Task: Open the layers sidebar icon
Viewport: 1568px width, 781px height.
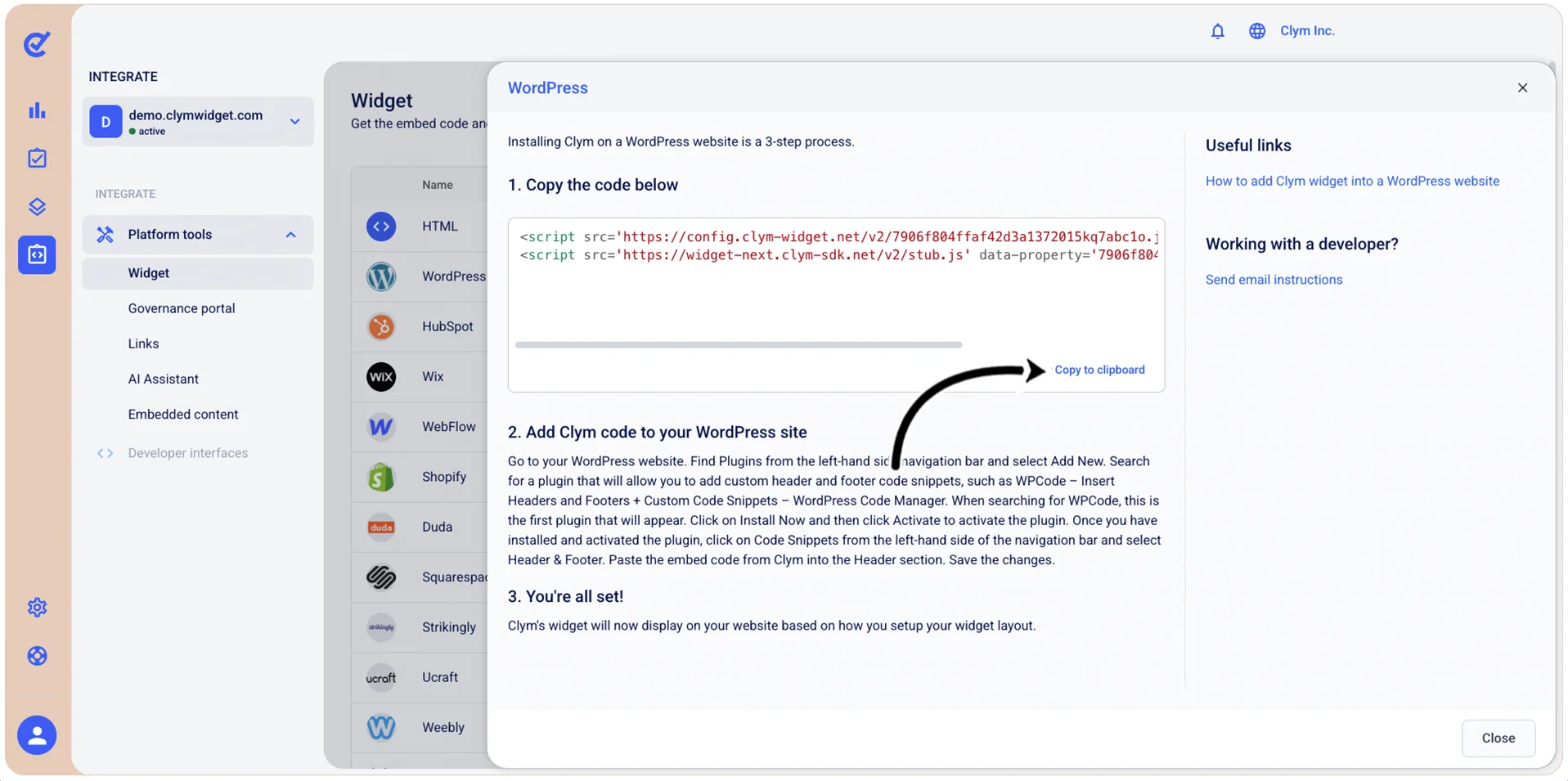Action: [37, 206]
